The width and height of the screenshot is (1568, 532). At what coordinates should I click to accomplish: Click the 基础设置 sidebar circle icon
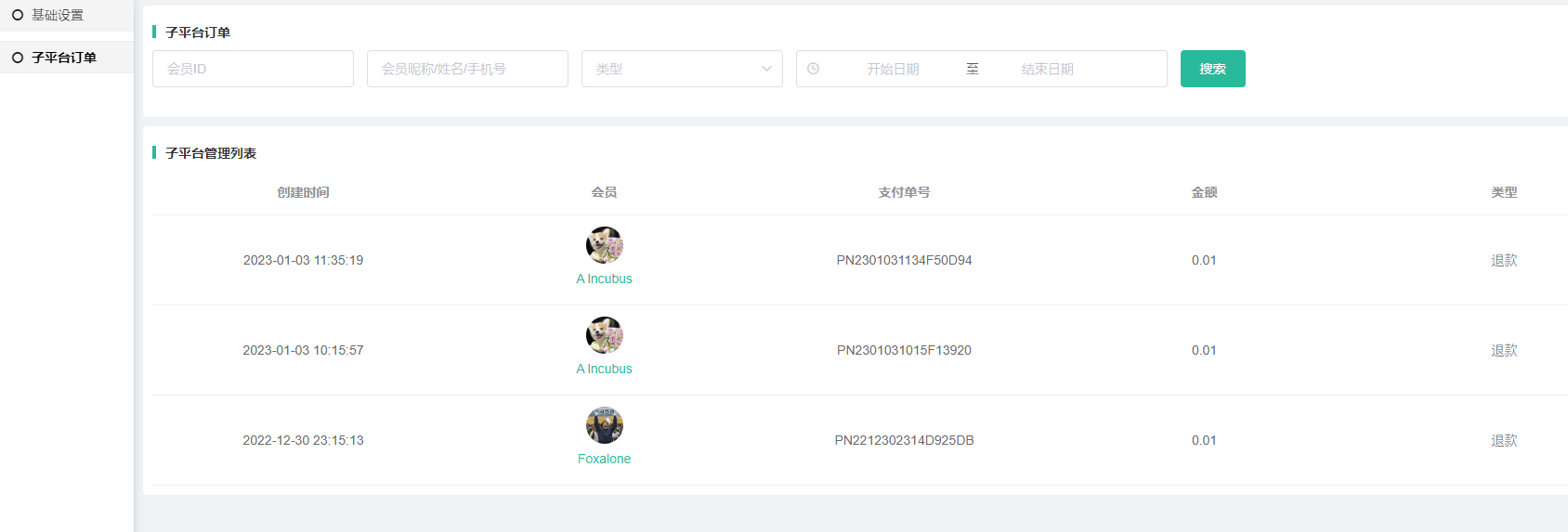[x=18, y=15]
